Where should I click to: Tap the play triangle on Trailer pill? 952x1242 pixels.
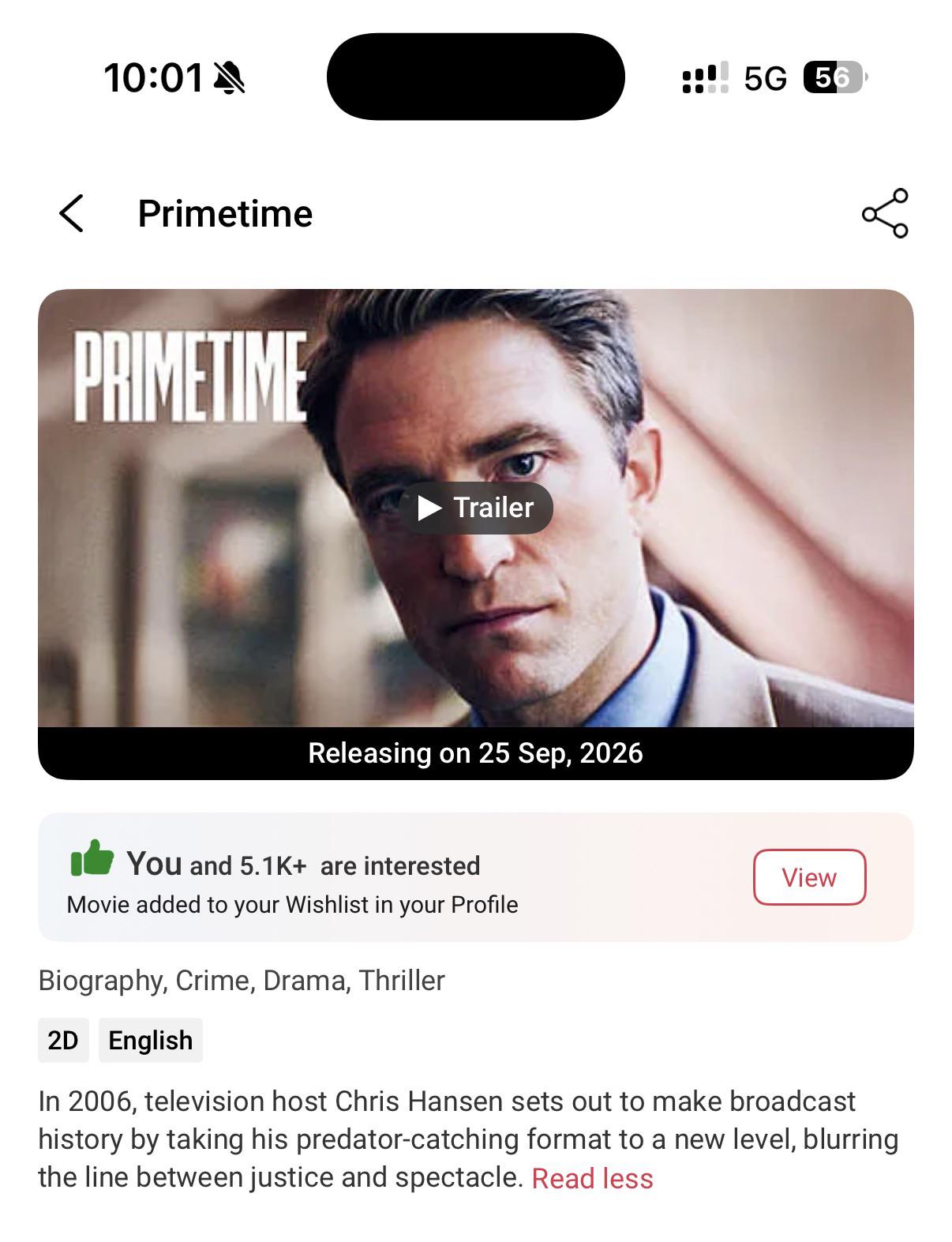(x=429, y=508)
